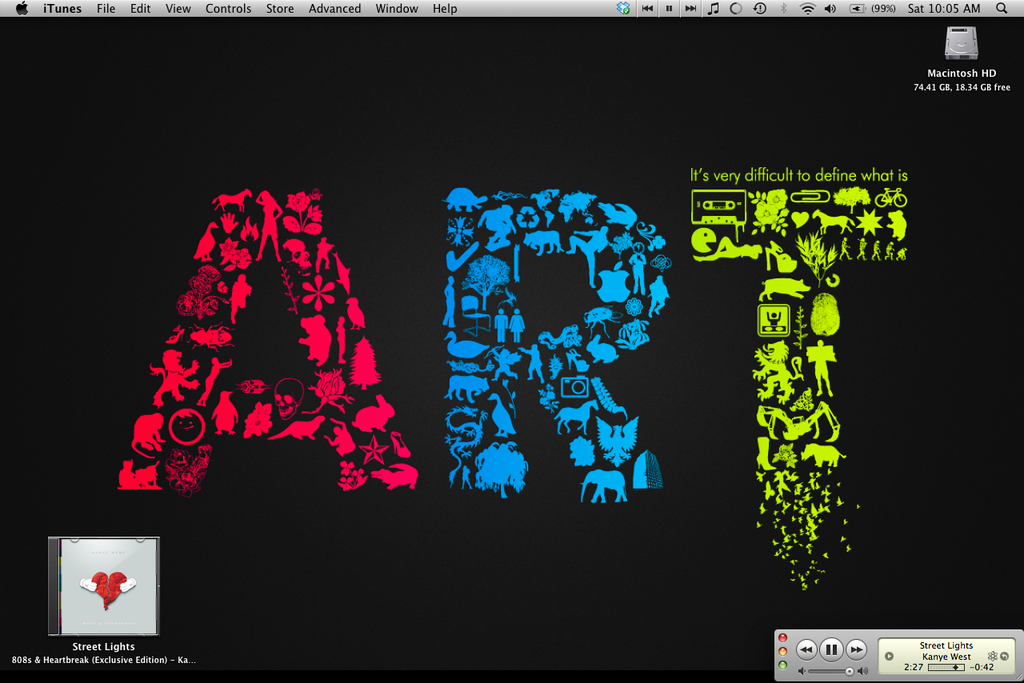Click the 808s & Heartbreak album artwork

[x=104, y=586]
